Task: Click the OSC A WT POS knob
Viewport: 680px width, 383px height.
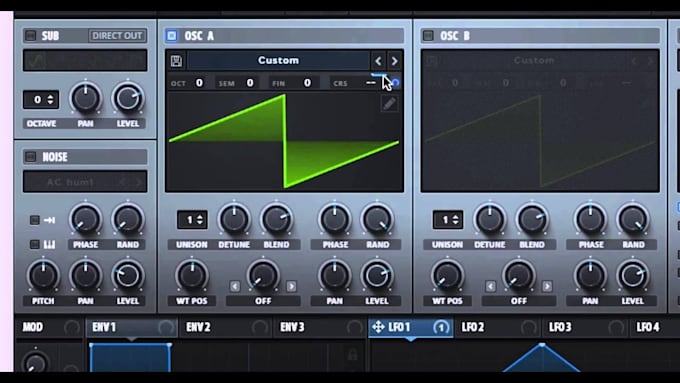Action: pyautogui.click(x=192, y=275)
